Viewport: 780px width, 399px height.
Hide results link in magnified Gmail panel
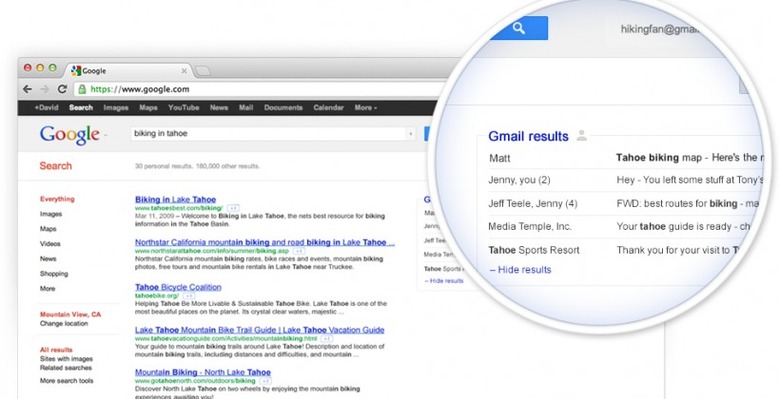point(520,270)
